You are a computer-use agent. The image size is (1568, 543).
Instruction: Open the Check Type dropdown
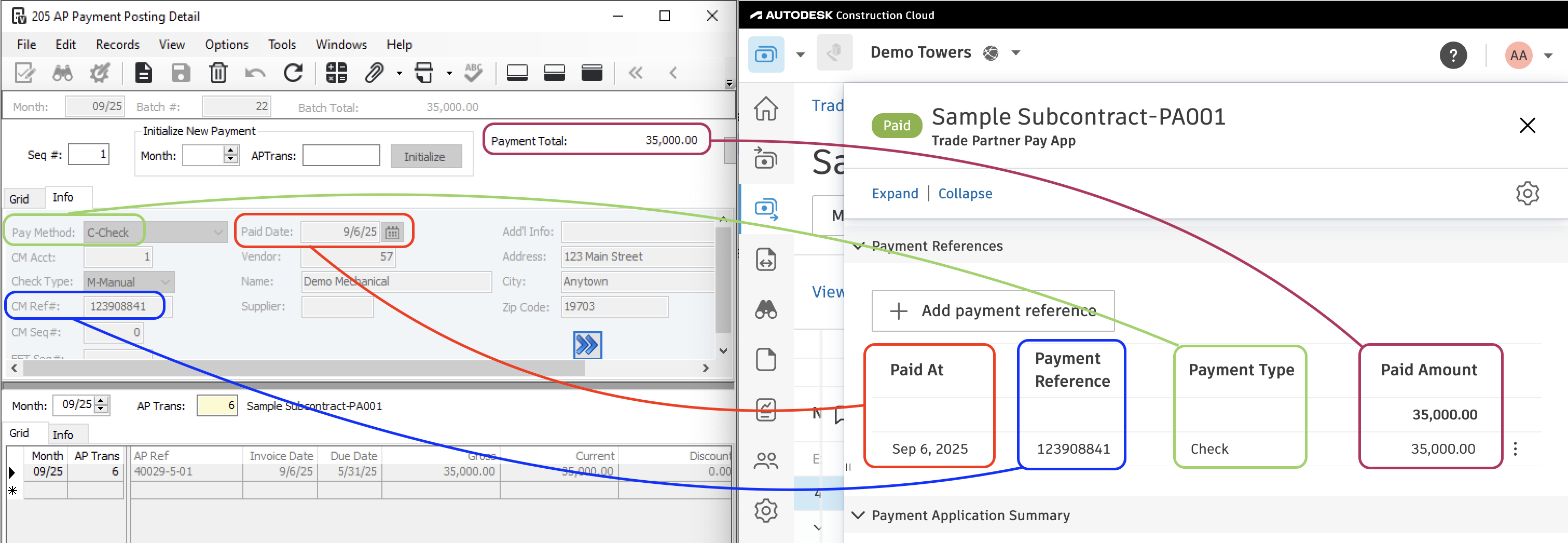(x=165, y=282)
